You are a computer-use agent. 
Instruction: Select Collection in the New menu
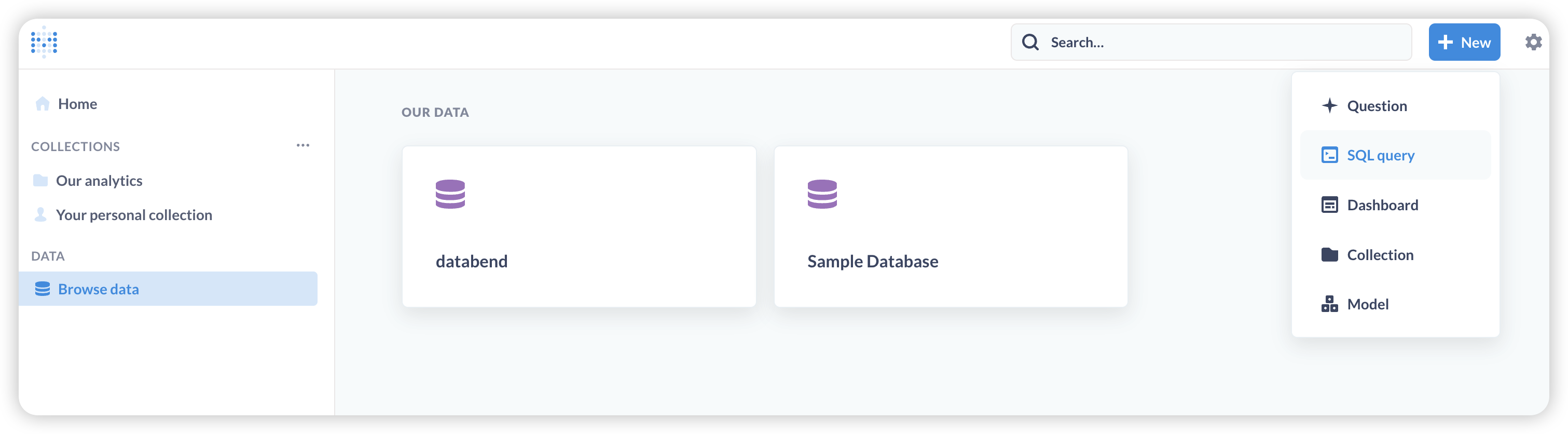[1379, 254]
